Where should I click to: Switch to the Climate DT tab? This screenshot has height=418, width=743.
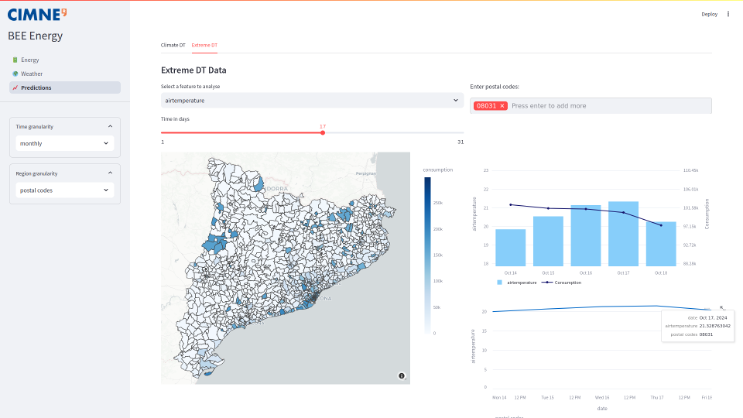[x=173, y=45]
